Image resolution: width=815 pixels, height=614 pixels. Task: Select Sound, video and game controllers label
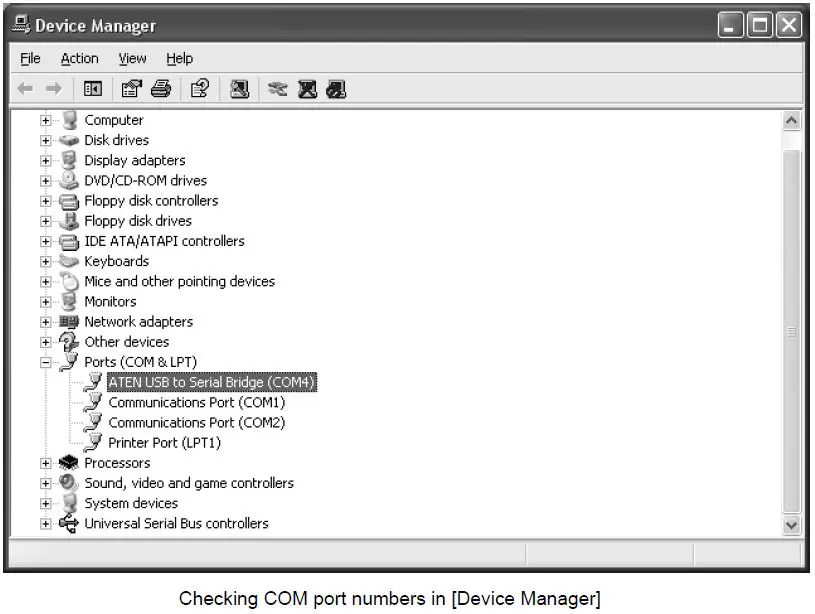pos(189,483)
